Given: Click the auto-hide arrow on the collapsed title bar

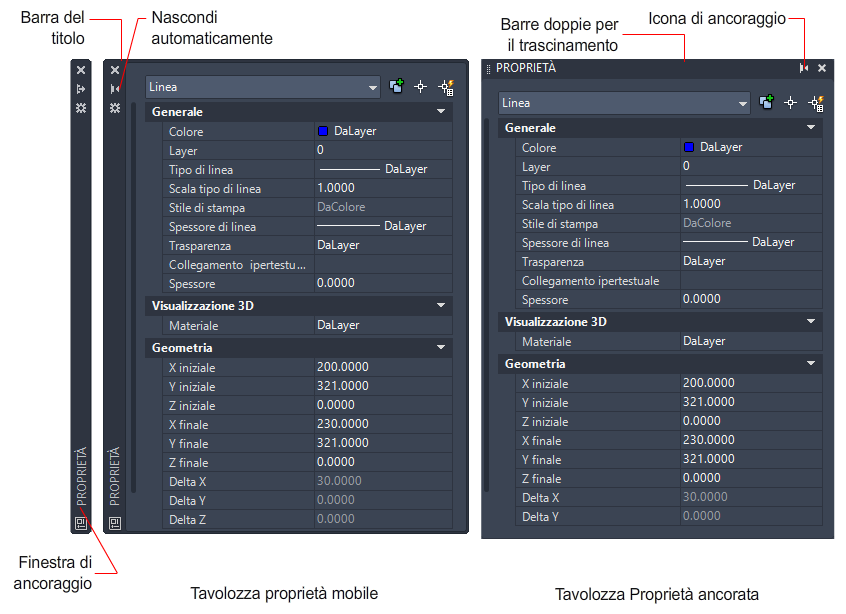Looking at the screenshot, I should [x=81, y=88].
